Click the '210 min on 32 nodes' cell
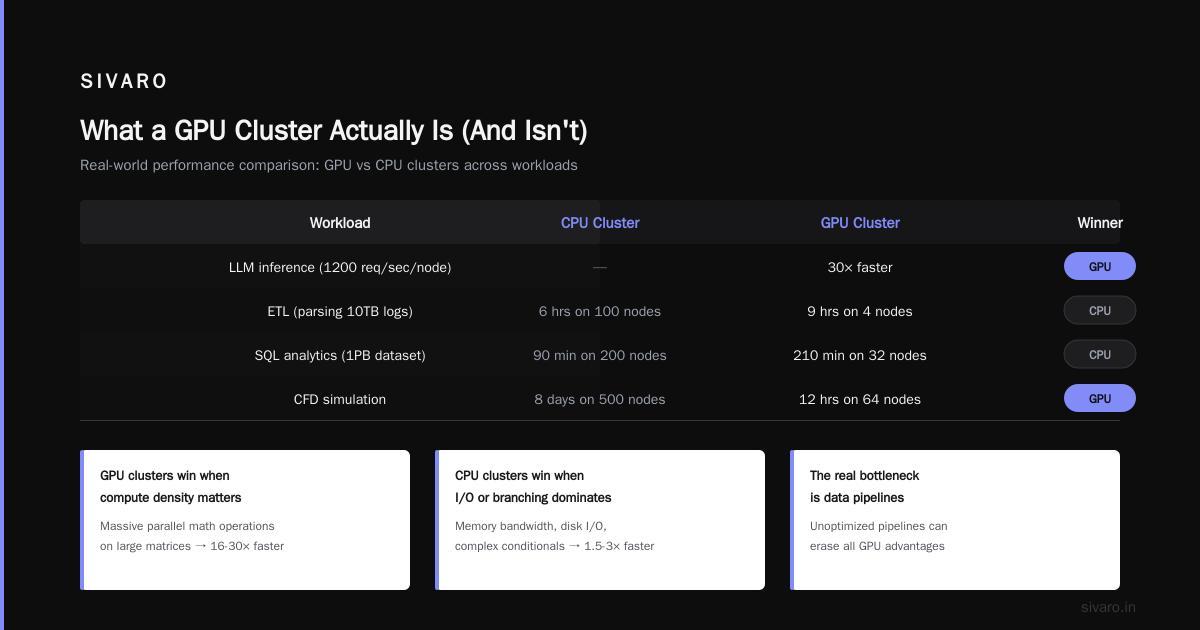 (860, 355)
